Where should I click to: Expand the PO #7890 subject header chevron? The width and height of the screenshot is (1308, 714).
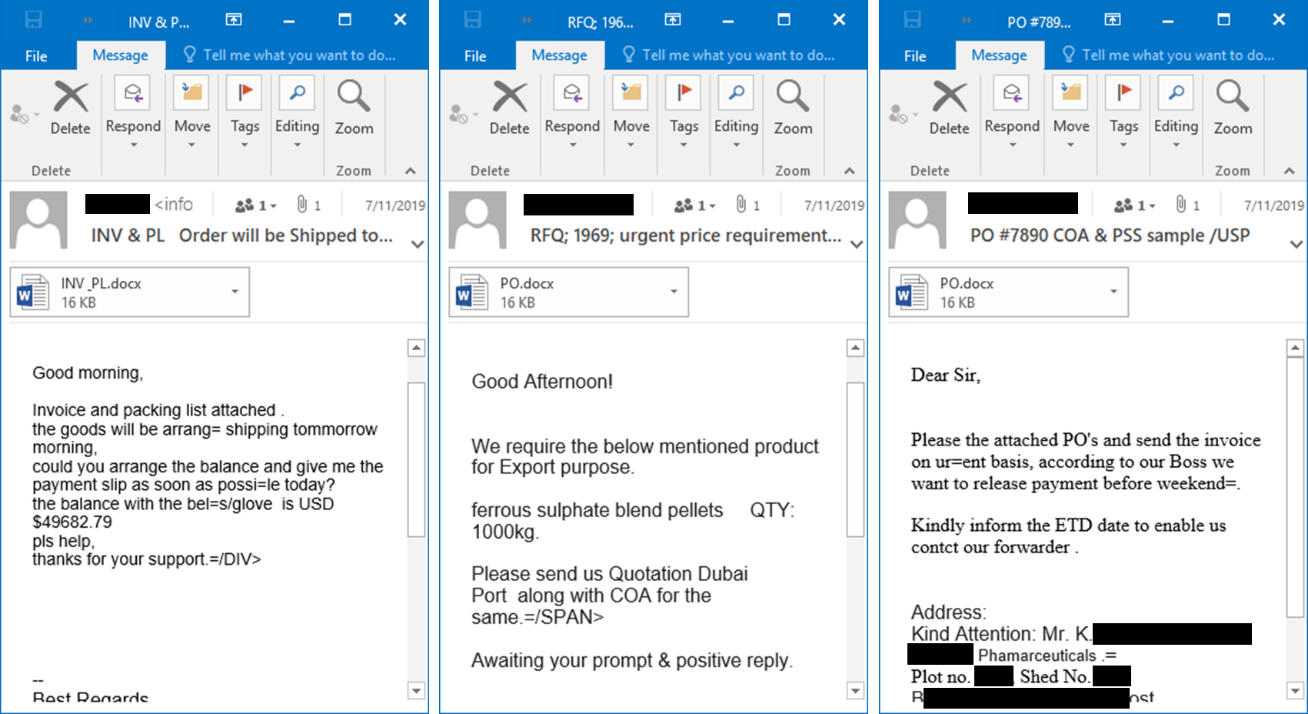(x=1296, y=242)
